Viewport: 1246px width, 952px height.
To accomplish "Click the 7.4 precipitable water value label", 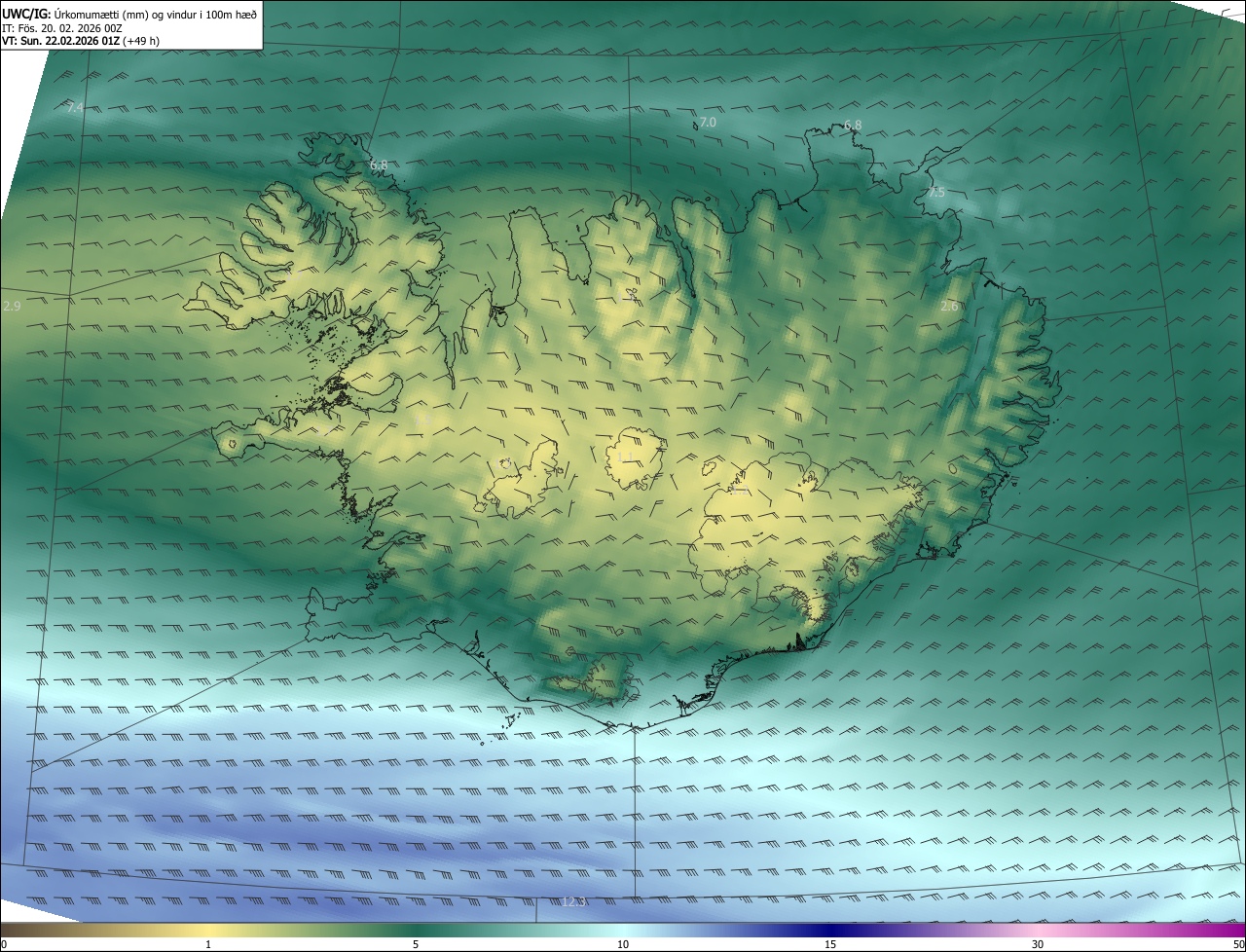I will 75,107.
